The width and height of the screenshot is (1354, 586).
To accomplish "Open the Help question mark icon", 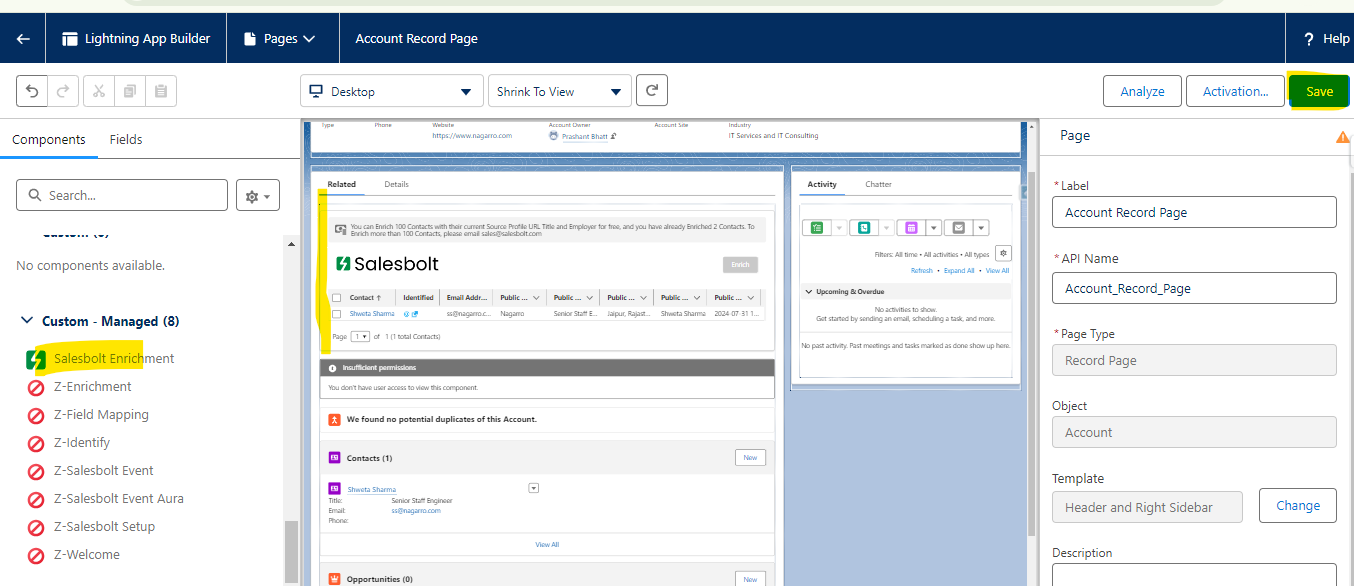I will pyautogui.click(x=1309, y=39).
